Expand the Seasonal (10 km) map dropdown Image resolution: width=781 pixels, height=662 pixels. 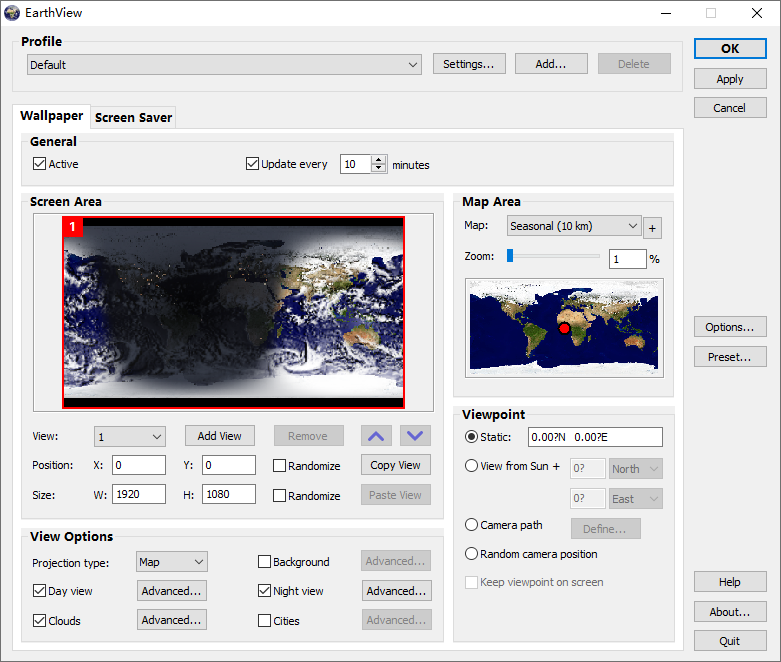coord(574,227)
